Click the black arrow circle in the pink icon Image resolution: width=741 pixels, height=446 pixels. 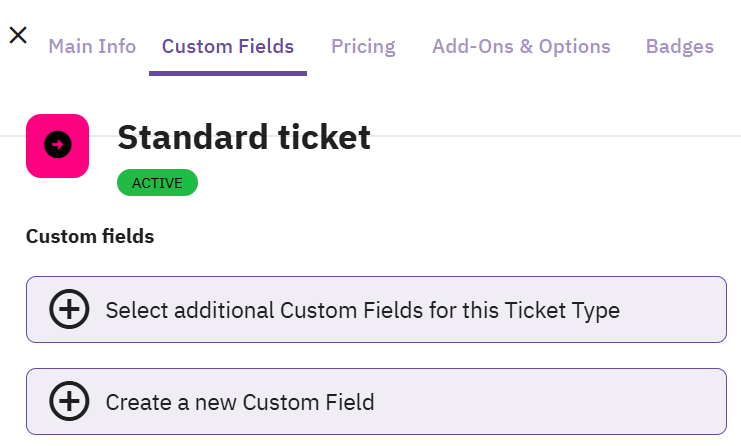(57, 146)
